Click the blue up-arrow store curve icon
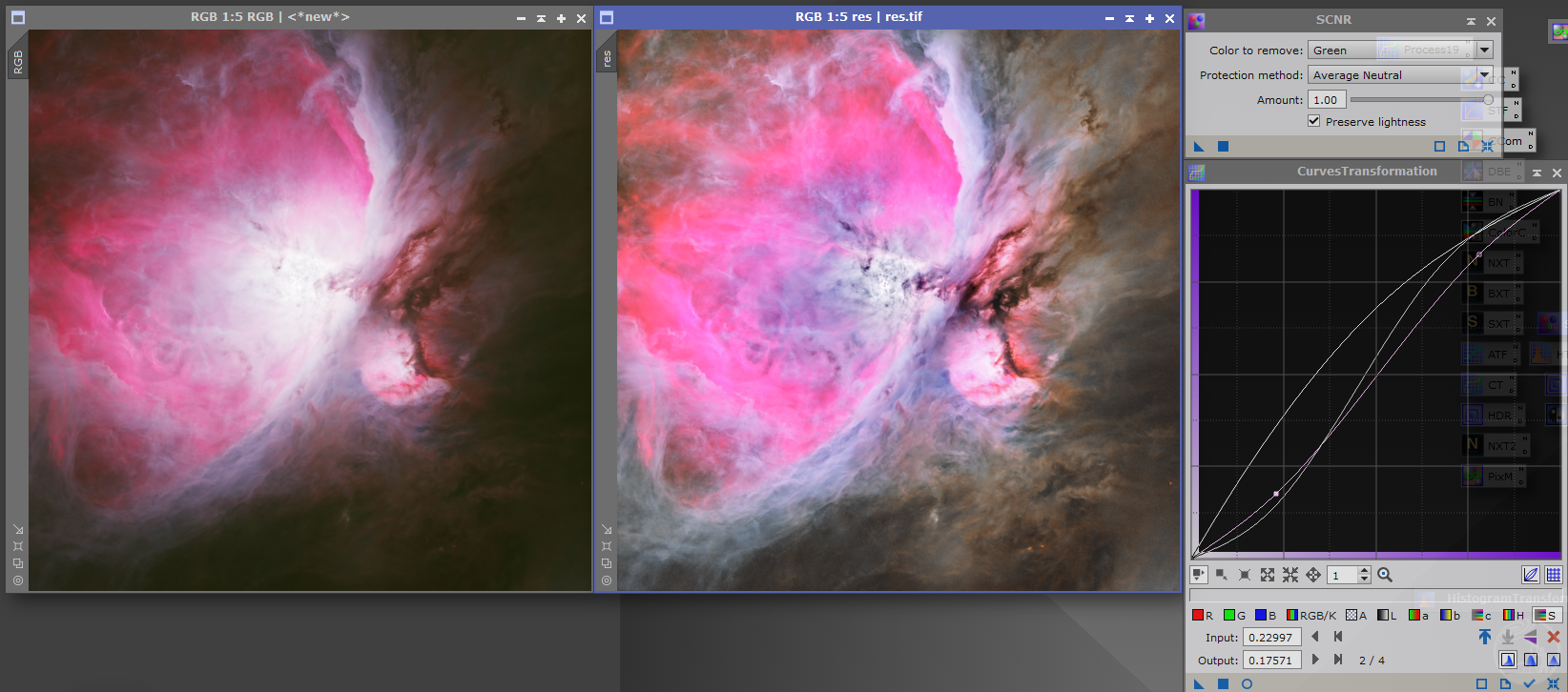Image resolution: width=1568 pixels, height=692 pixels. 1485,637
